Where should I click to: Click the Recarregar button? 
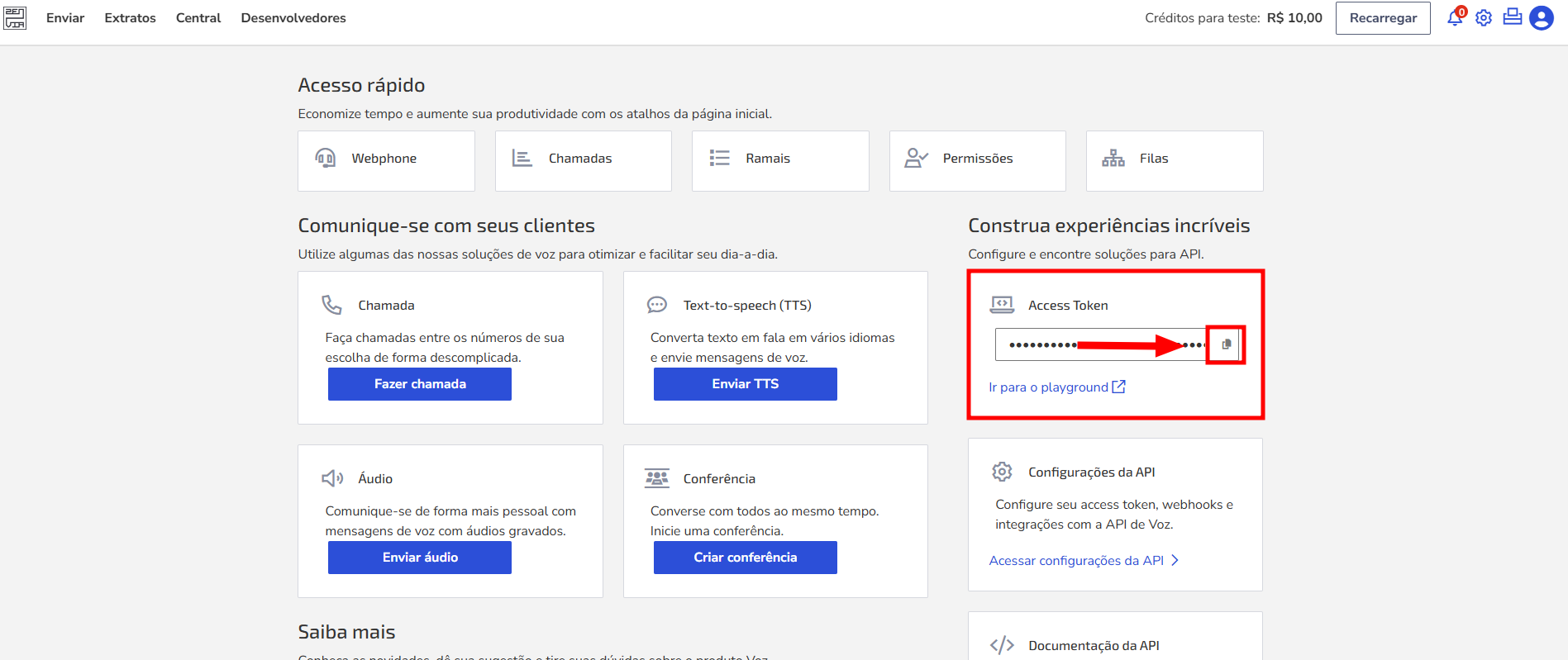[1383, 18]
